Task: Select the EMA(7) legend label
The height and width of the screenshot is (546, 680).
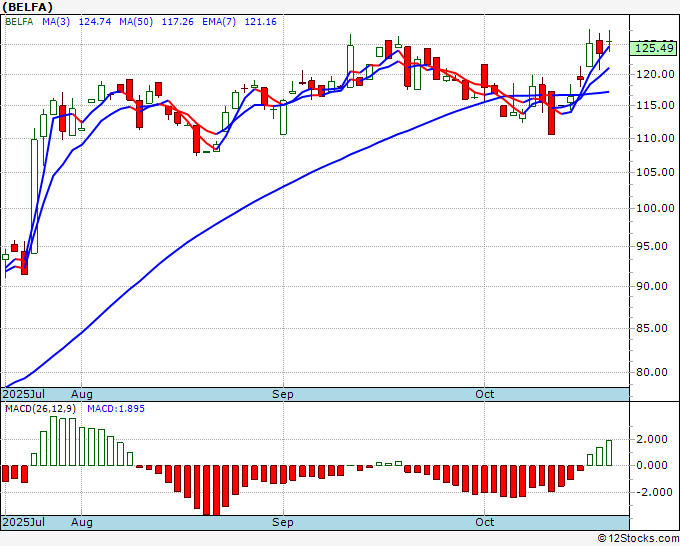Action: tap(219, 22)
